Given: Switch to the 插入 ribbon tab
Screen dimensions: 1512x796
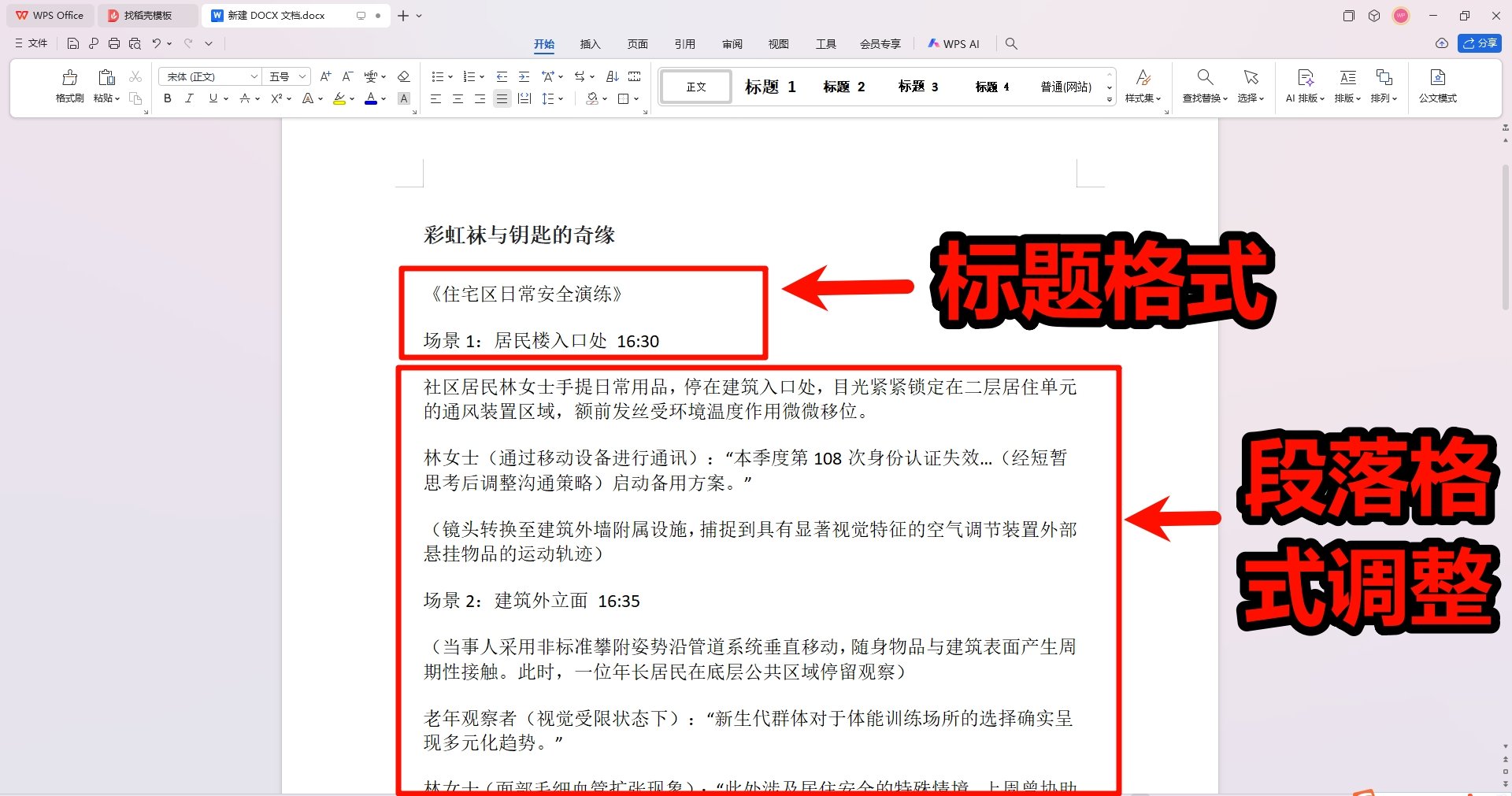Looking at the screenshot, I should coord(590,44).
